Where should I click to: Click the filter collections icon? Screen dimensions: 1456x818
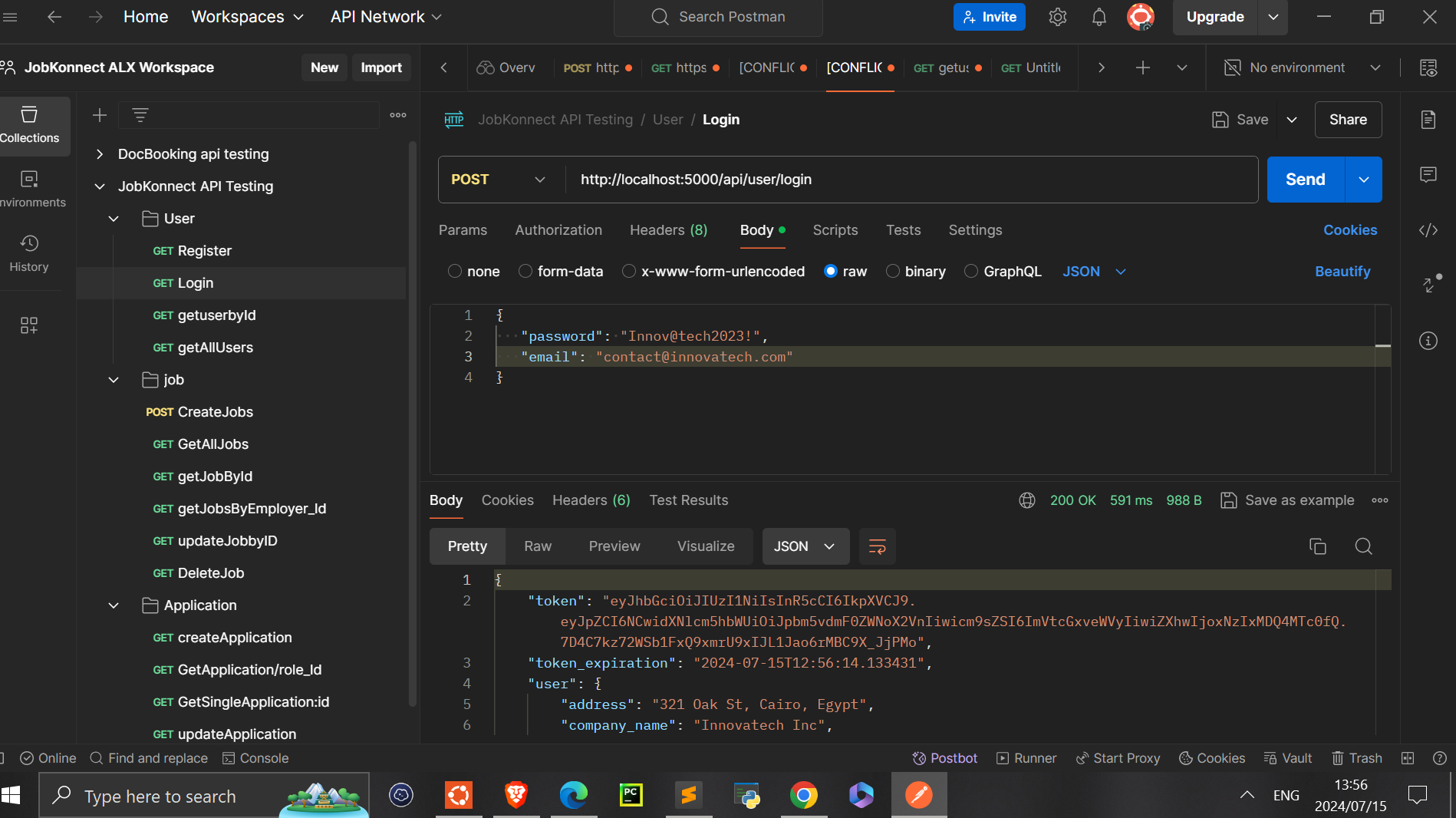tap(140, 115)
